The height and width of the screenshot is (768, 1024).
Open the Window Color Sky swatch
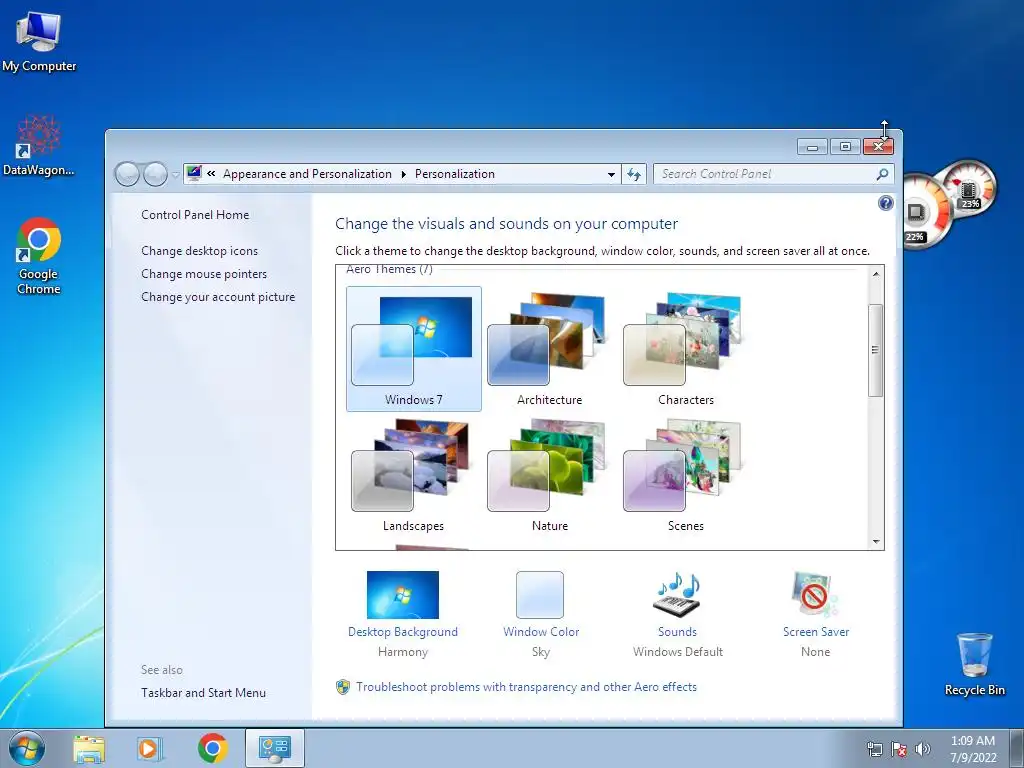pos(539,594)
